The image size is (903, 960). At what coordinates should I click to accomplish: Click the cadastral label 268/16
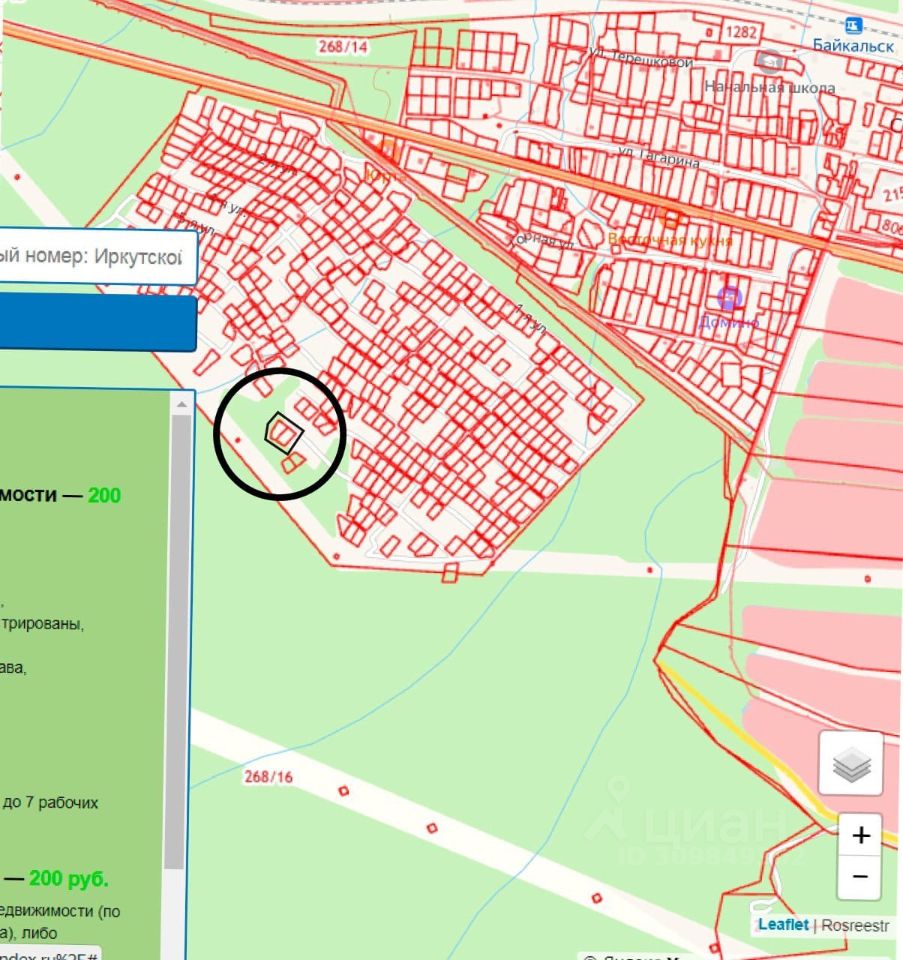pyautogui.click(x=268, y=777)
